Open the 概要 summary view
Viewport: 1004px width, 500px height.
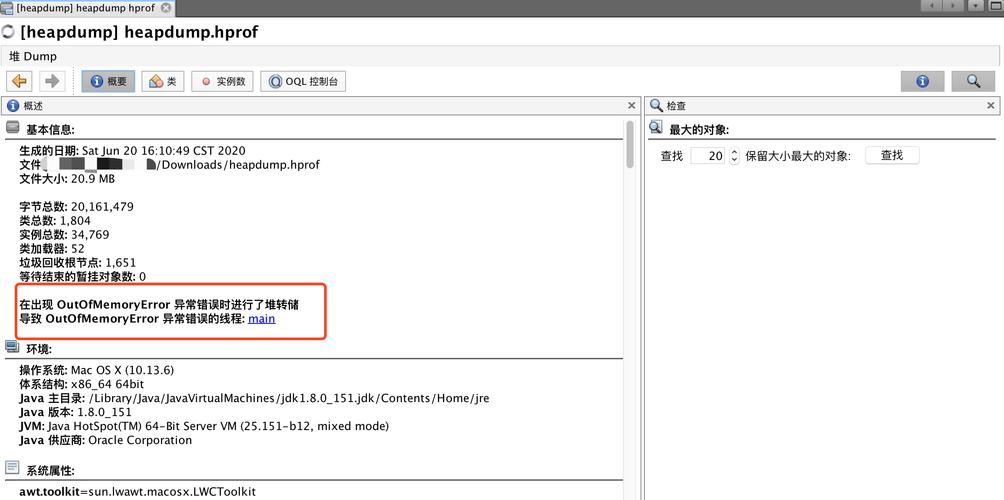click(x=108, y=81)
